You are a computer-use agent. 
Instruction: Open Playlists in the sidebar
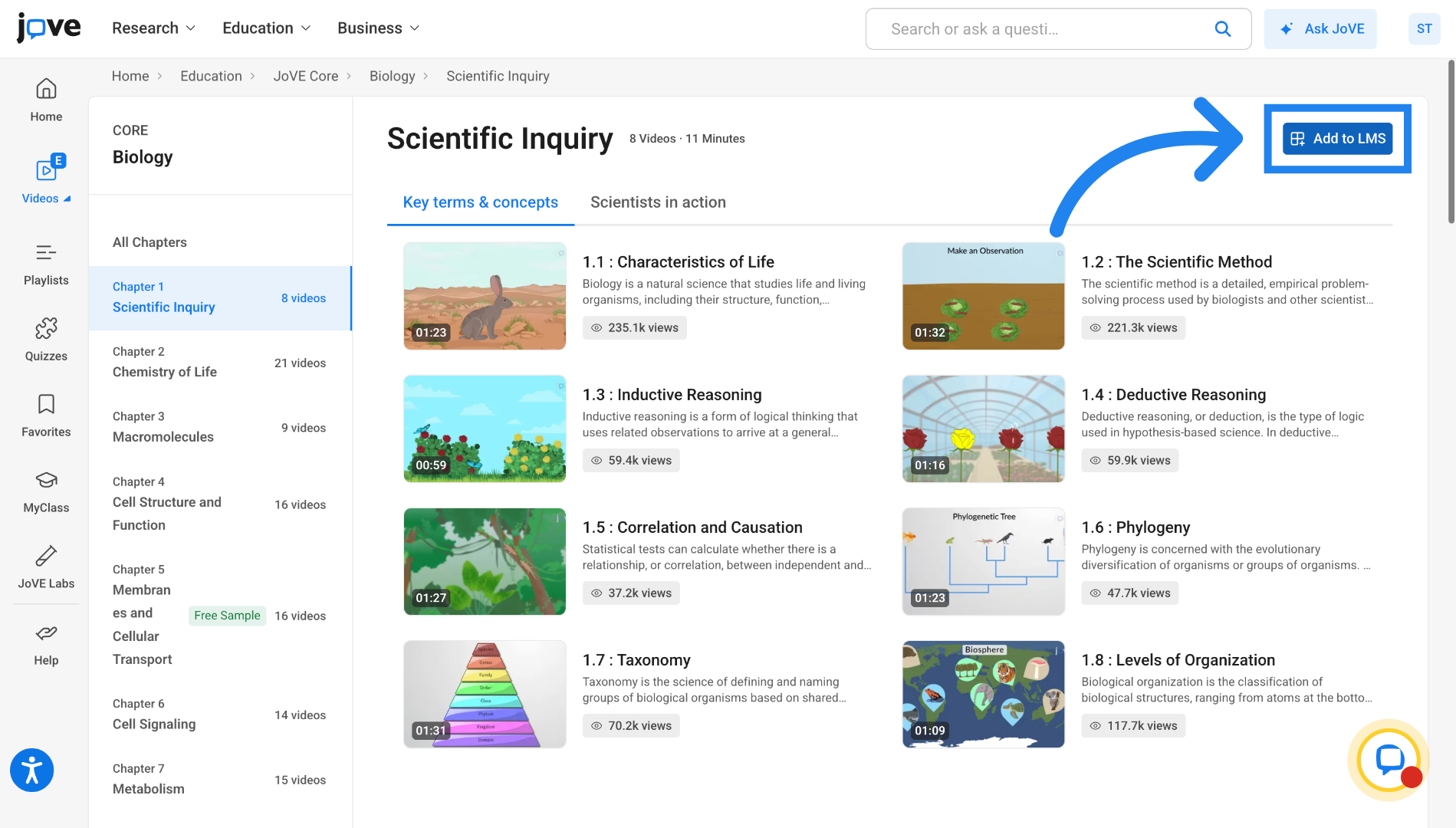click(46, 264)
